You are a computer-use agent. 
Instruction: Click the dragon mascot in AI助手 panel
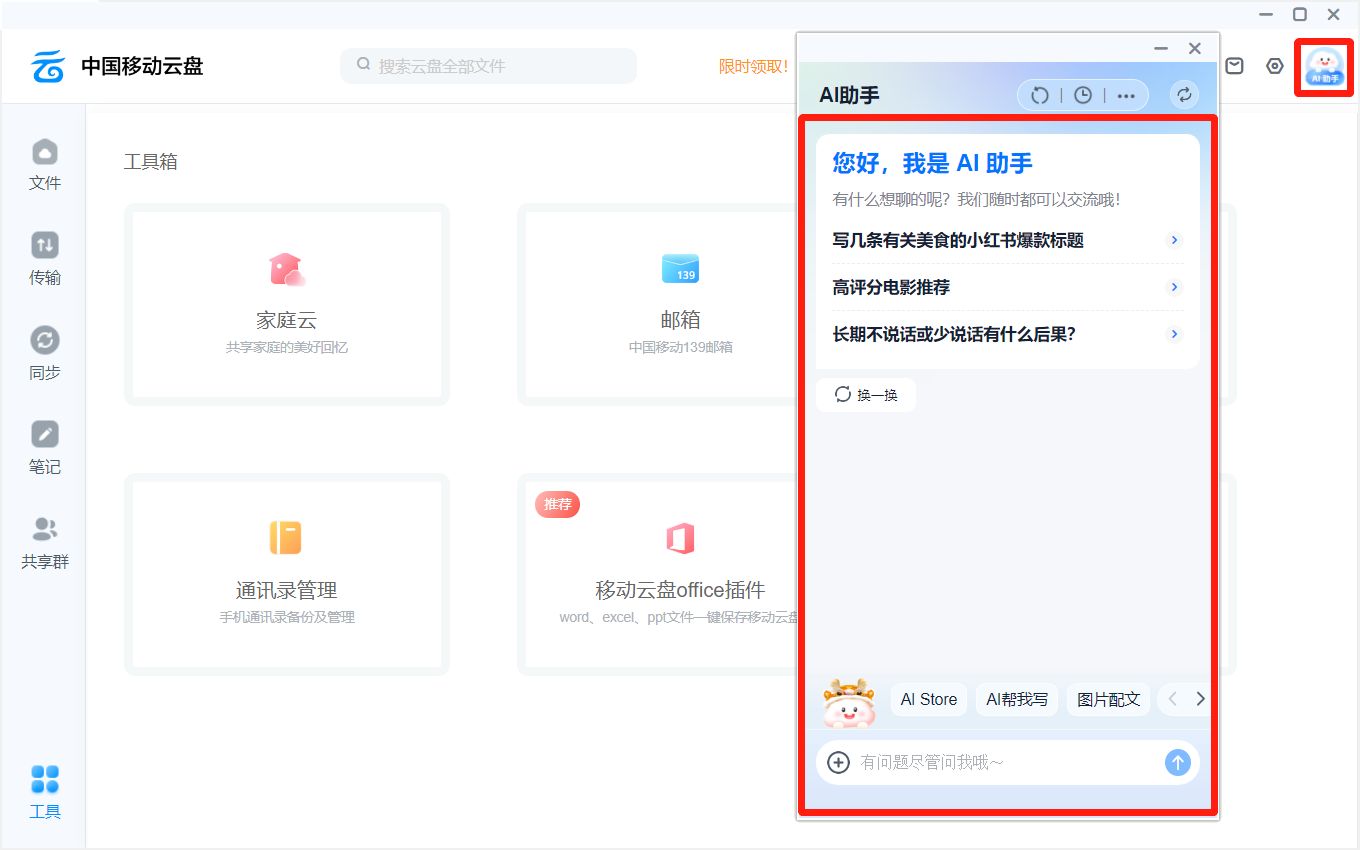[848, 703]
